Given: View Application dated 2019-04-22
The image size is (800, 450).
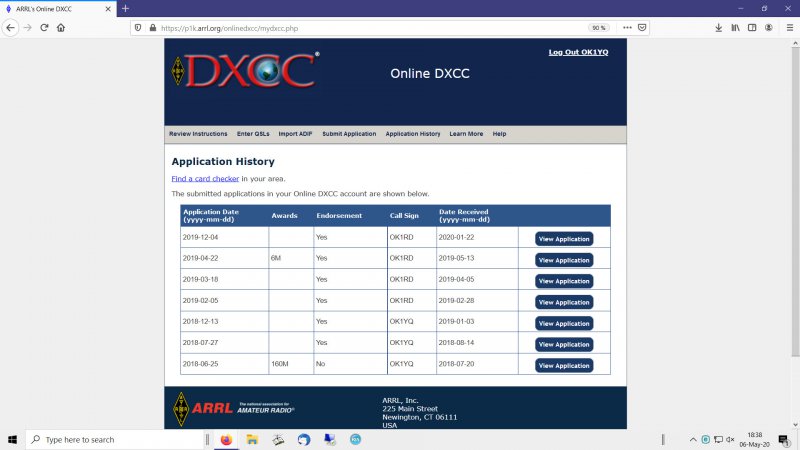Looking at the screenshot, I should 564,260.
